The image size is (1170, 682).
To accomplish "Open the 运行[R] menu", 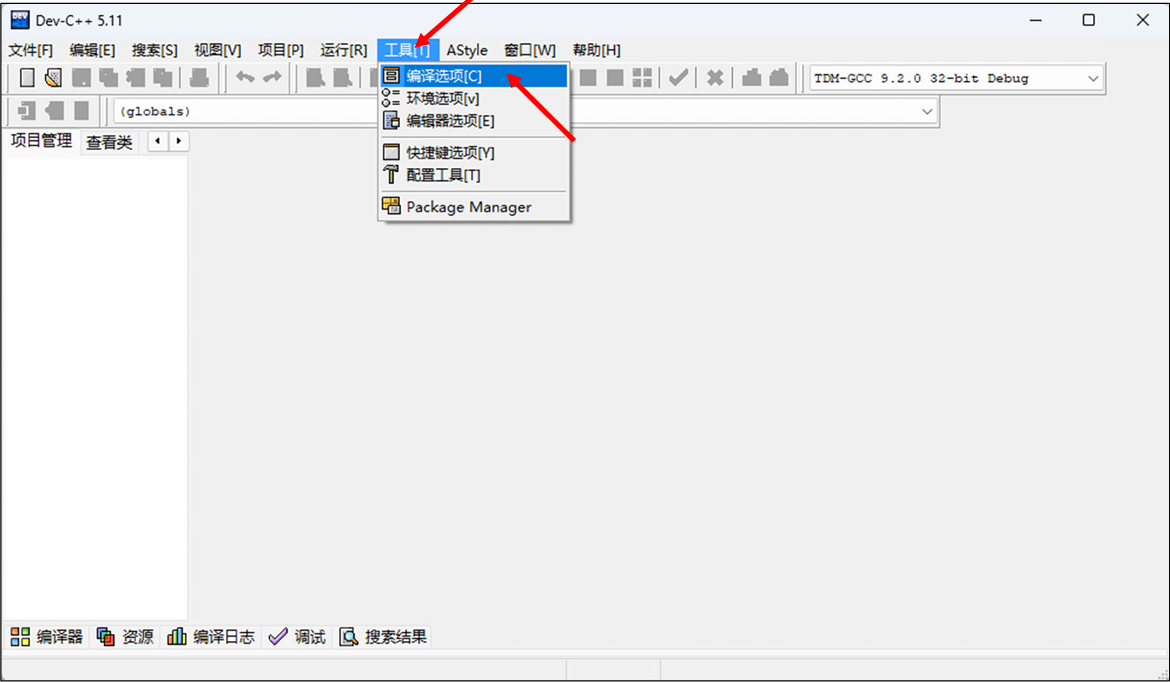I will click(344, 50).
